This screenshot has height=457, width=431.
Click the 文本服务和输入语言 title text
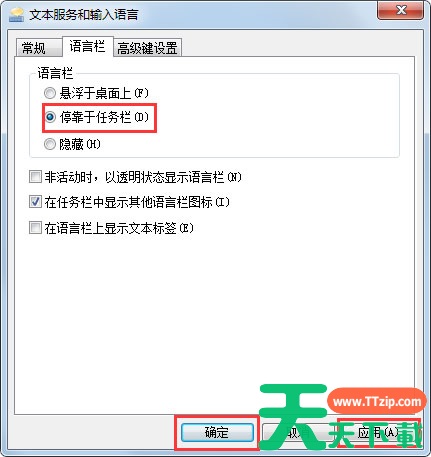pyautogui.click(x=84, y=15)
